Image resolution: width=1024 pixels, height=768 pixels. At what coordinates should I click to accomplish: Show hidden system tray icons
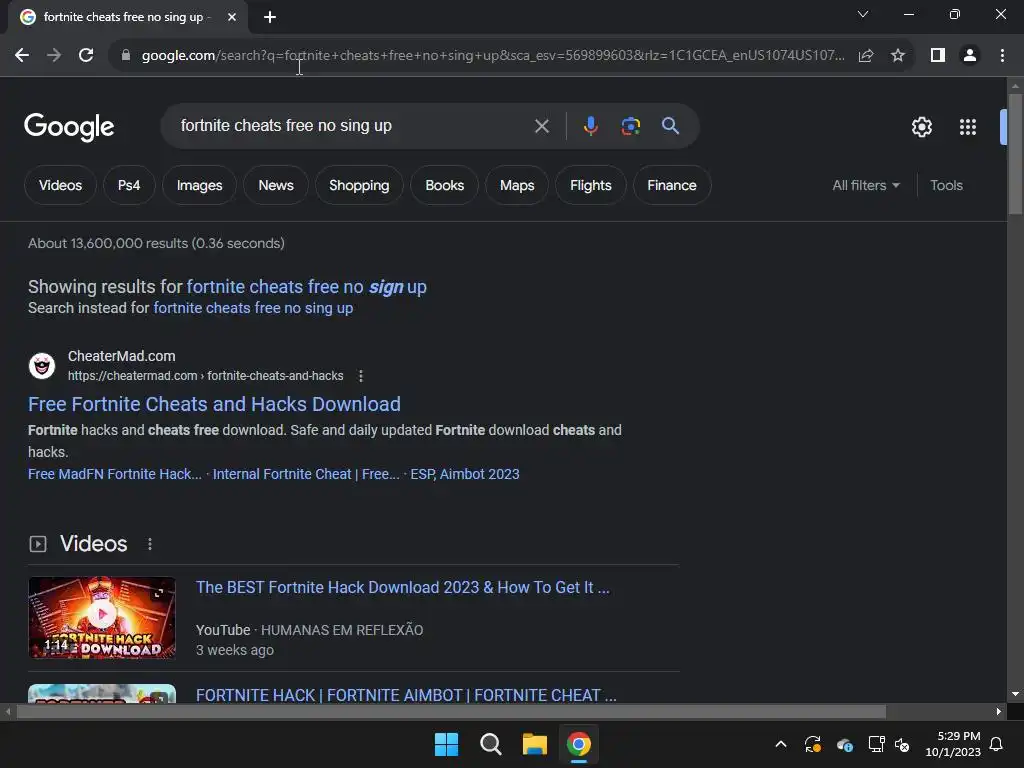pos(781,744)
